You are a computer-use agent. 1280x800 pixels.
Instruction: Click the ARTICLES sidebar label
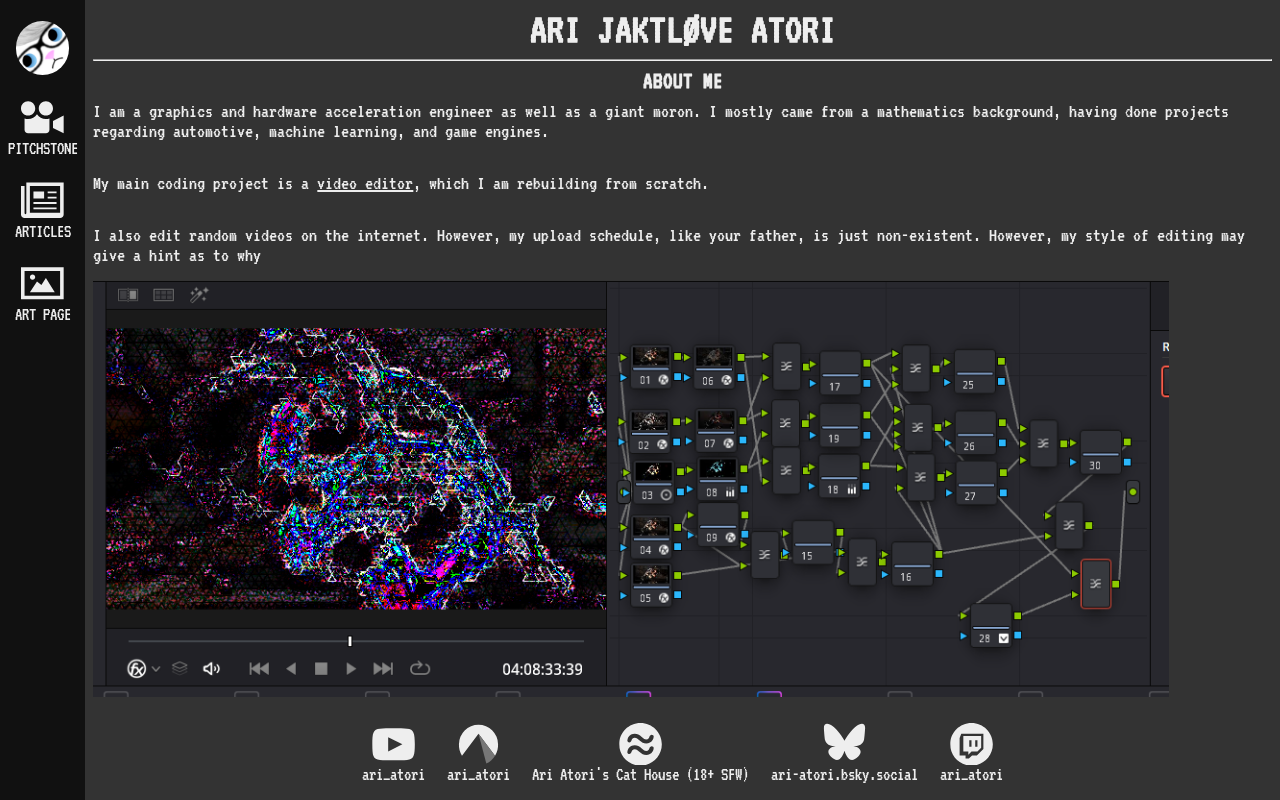[43, 232]
